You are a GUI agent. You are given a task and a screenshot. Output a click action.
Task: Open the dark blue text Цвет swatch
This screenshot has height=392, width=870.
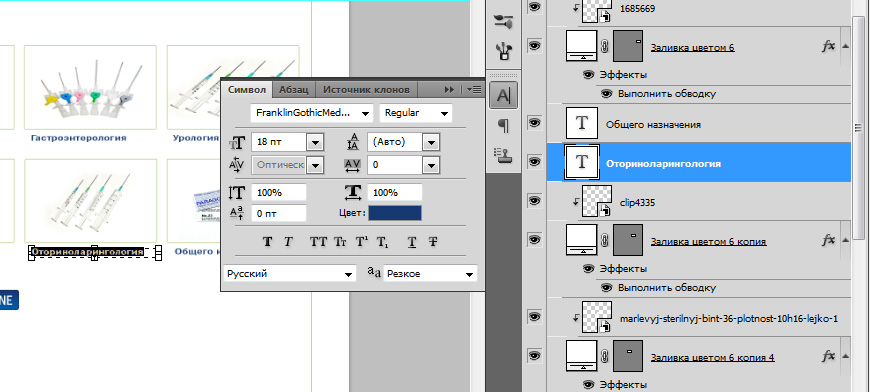395,213
